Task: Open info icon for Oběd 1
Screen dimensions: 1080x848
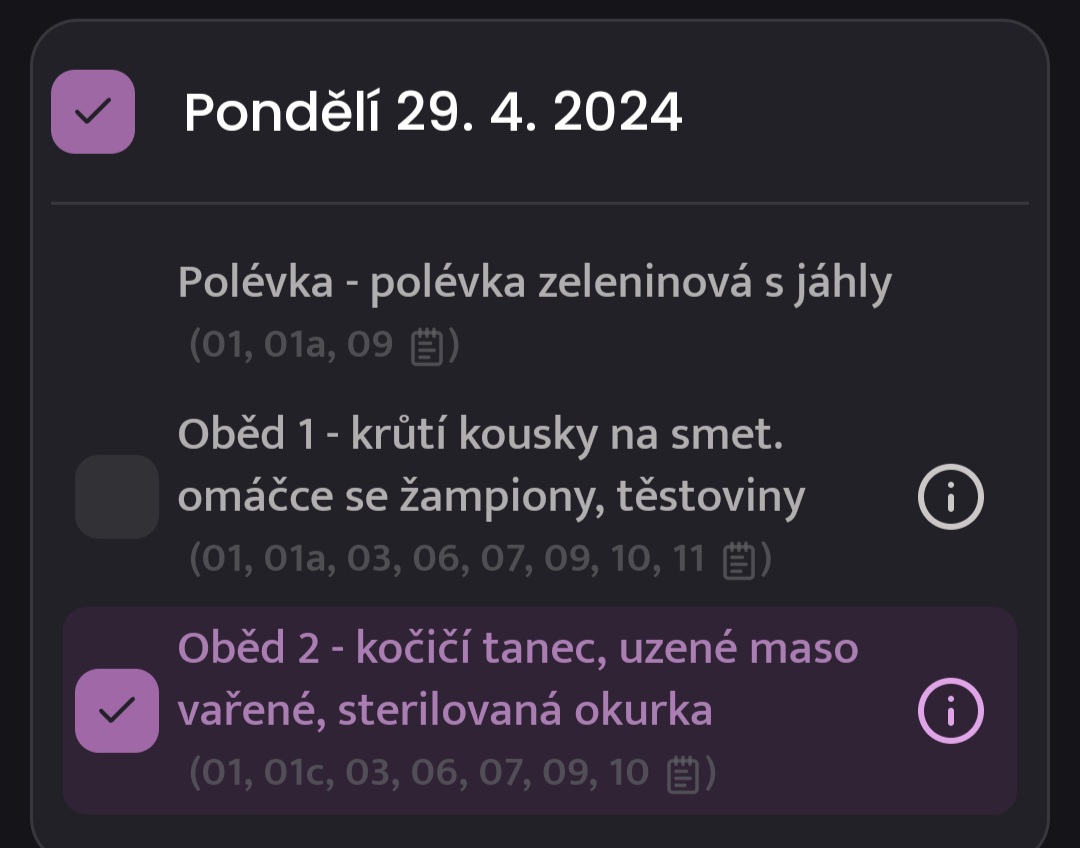Action: coord(951,497)
